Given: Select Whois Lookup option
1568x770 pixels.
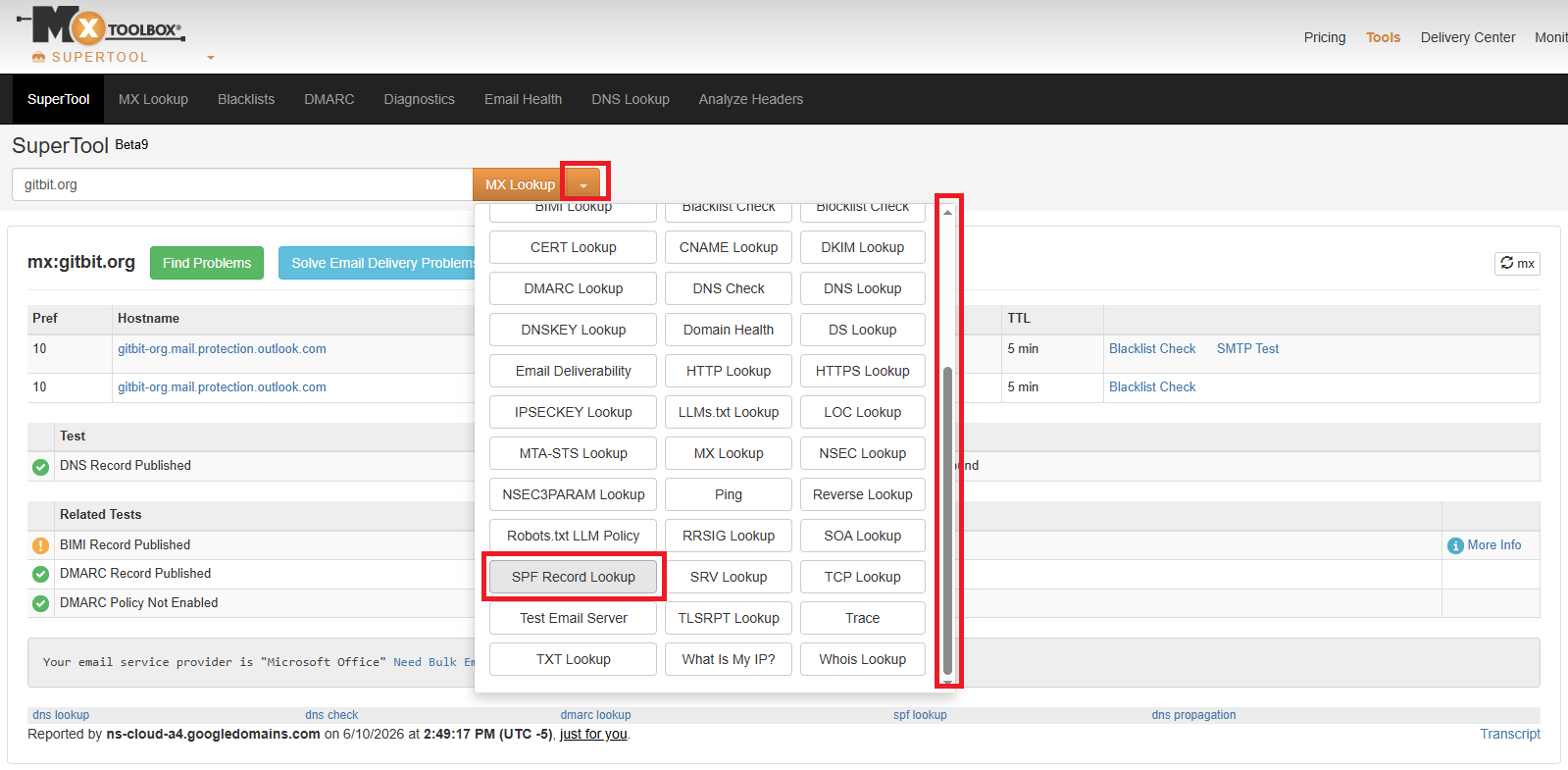Looking at the screenshot, I should point(863,659).
